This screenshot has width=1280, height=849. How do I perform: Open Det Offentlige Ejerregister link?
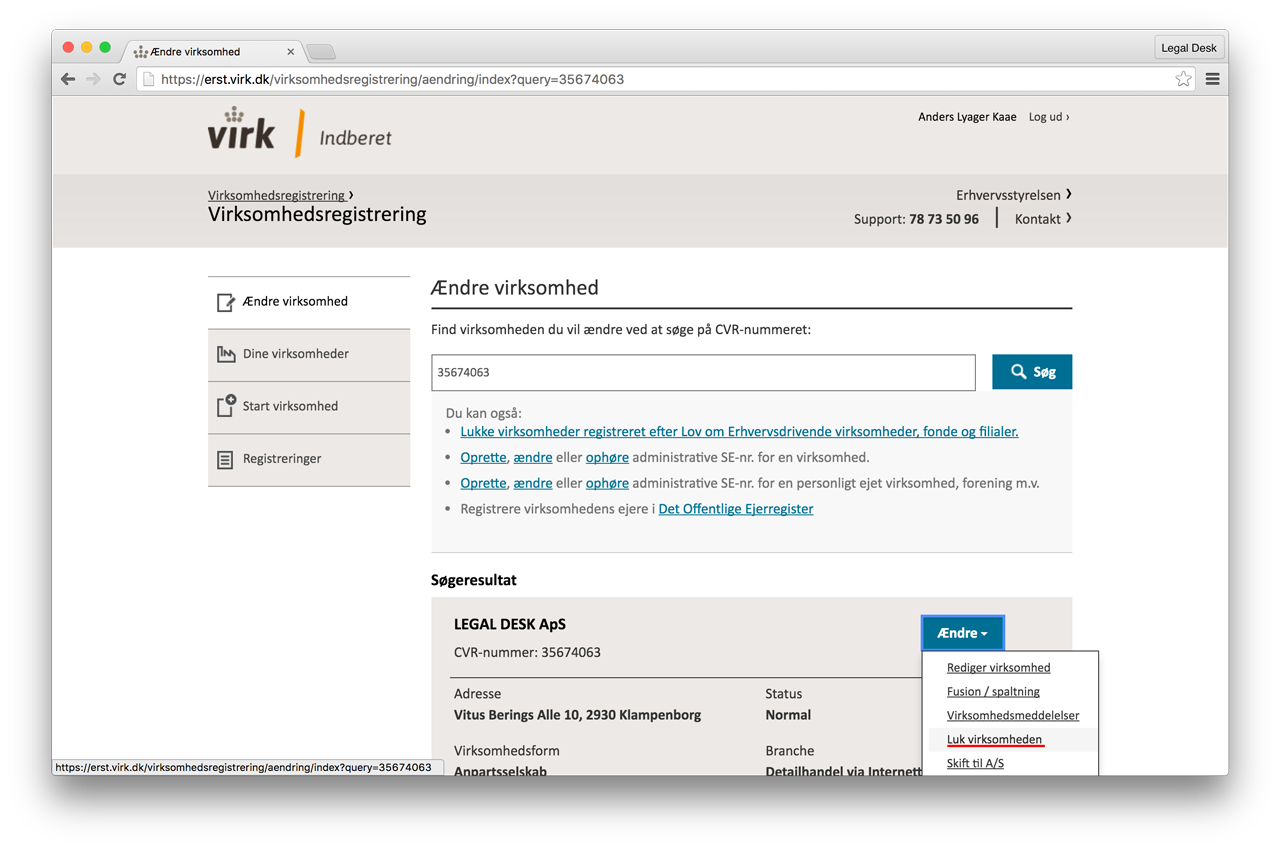[736, 509]
